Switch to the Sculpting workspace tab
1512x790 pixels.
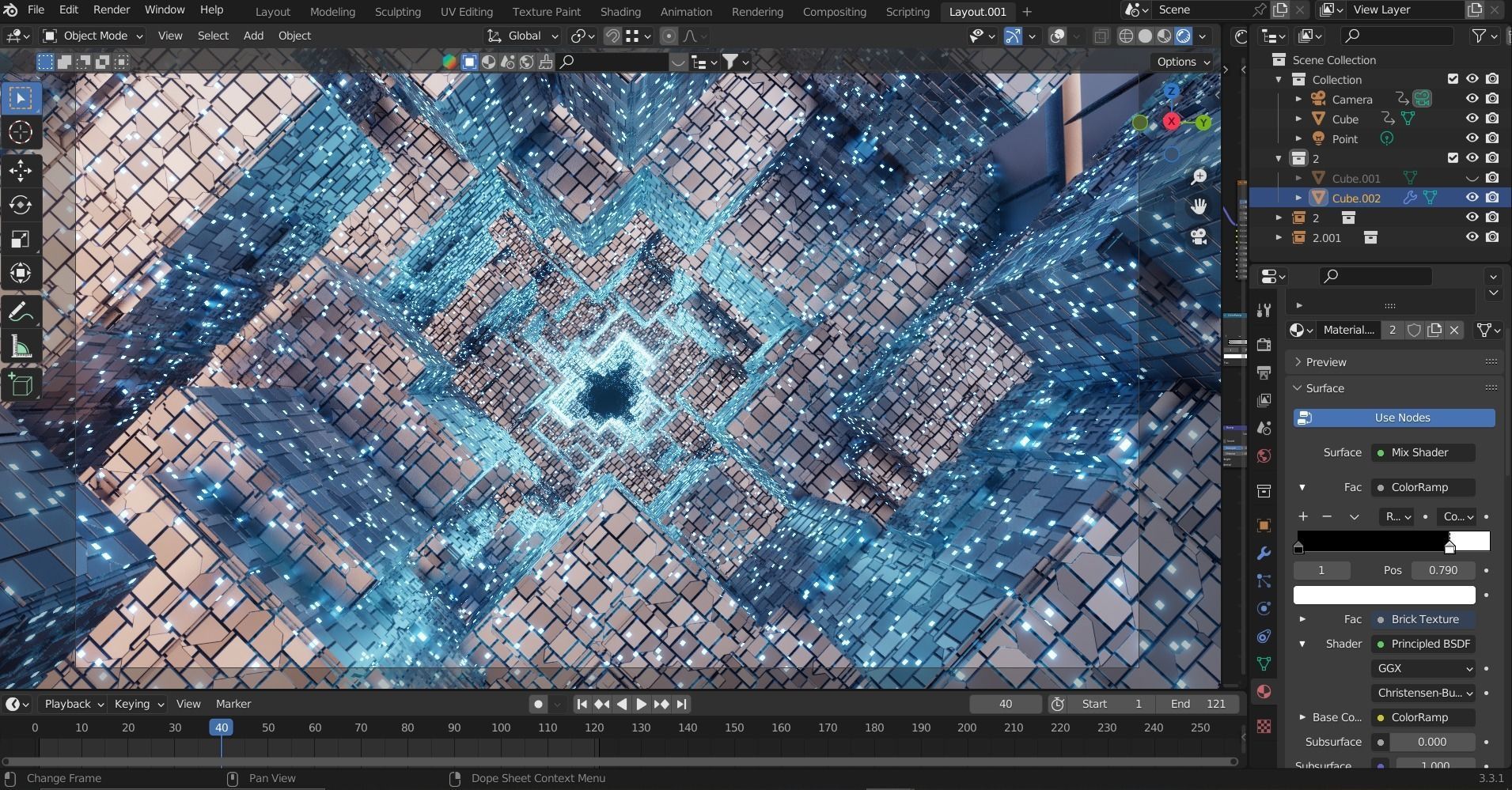point(397,12)
